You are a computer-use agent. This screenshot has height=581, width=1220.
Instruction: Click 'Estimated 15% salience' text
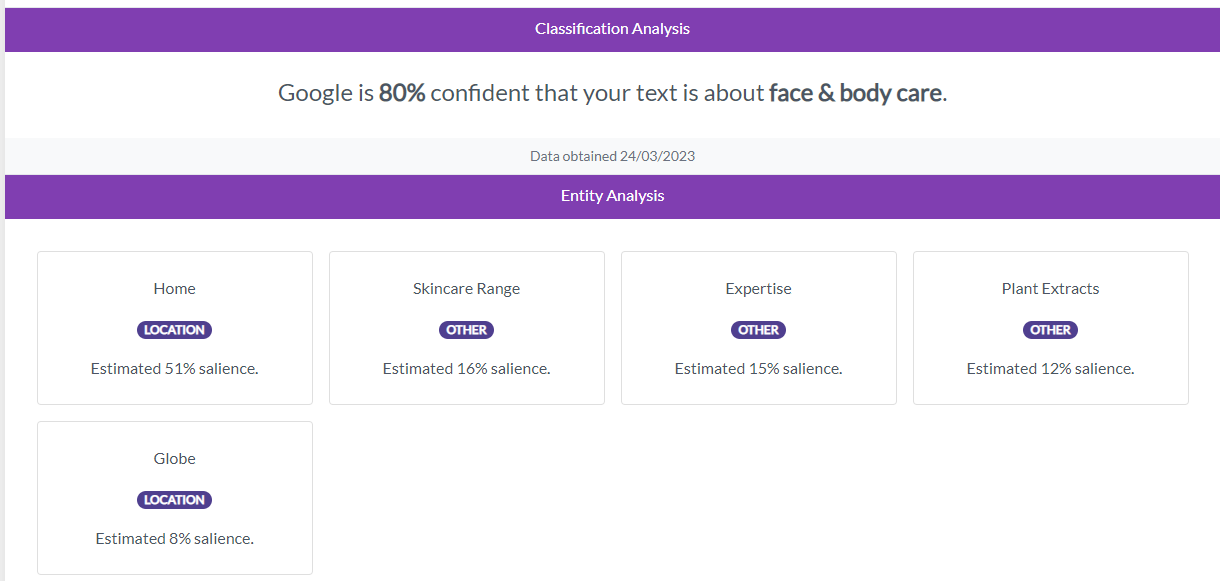(759, 369)
